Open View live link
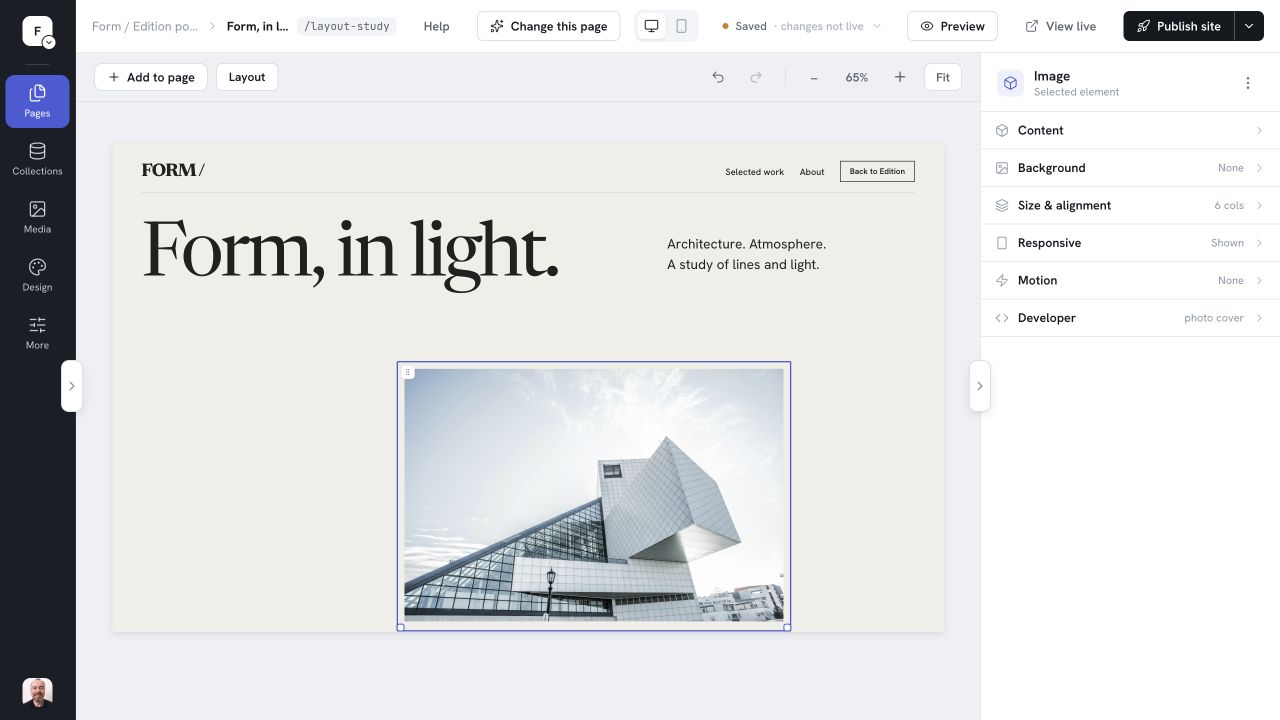The height and width of the screenshot is (720, 1280). coord(1061,26)
